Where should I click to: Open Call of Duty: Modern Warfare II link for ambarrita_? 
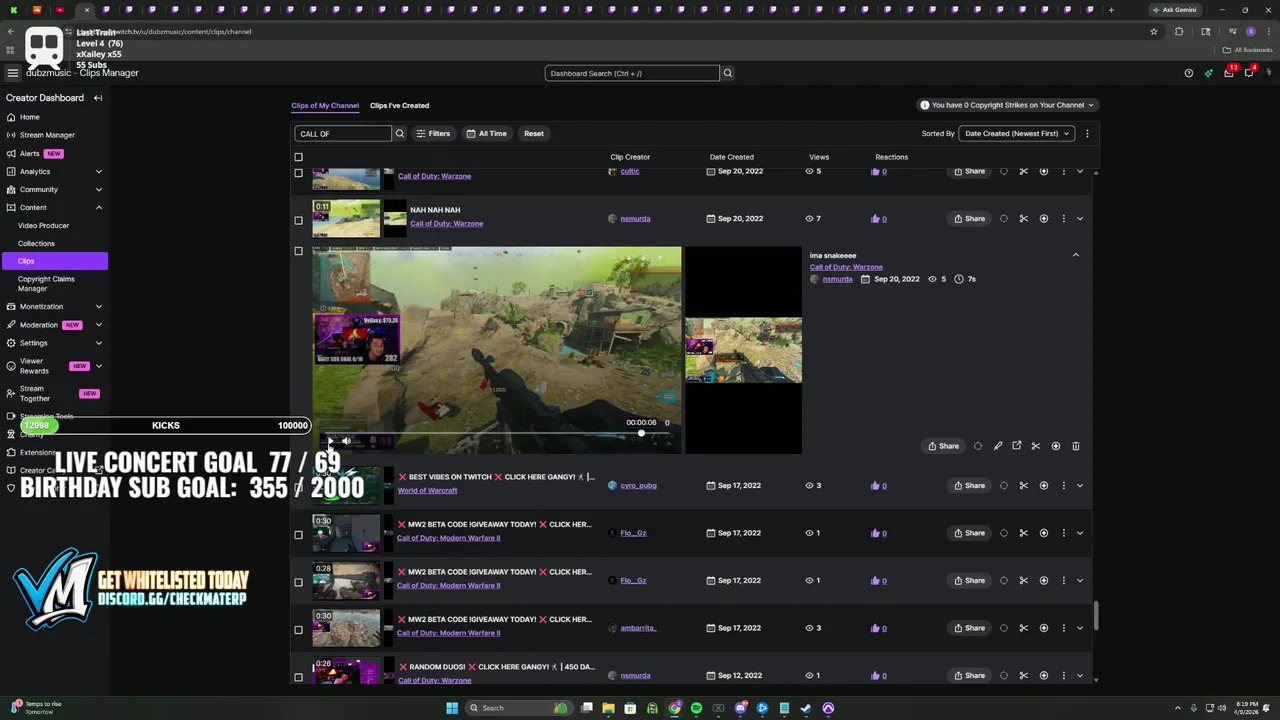(448, 633)
